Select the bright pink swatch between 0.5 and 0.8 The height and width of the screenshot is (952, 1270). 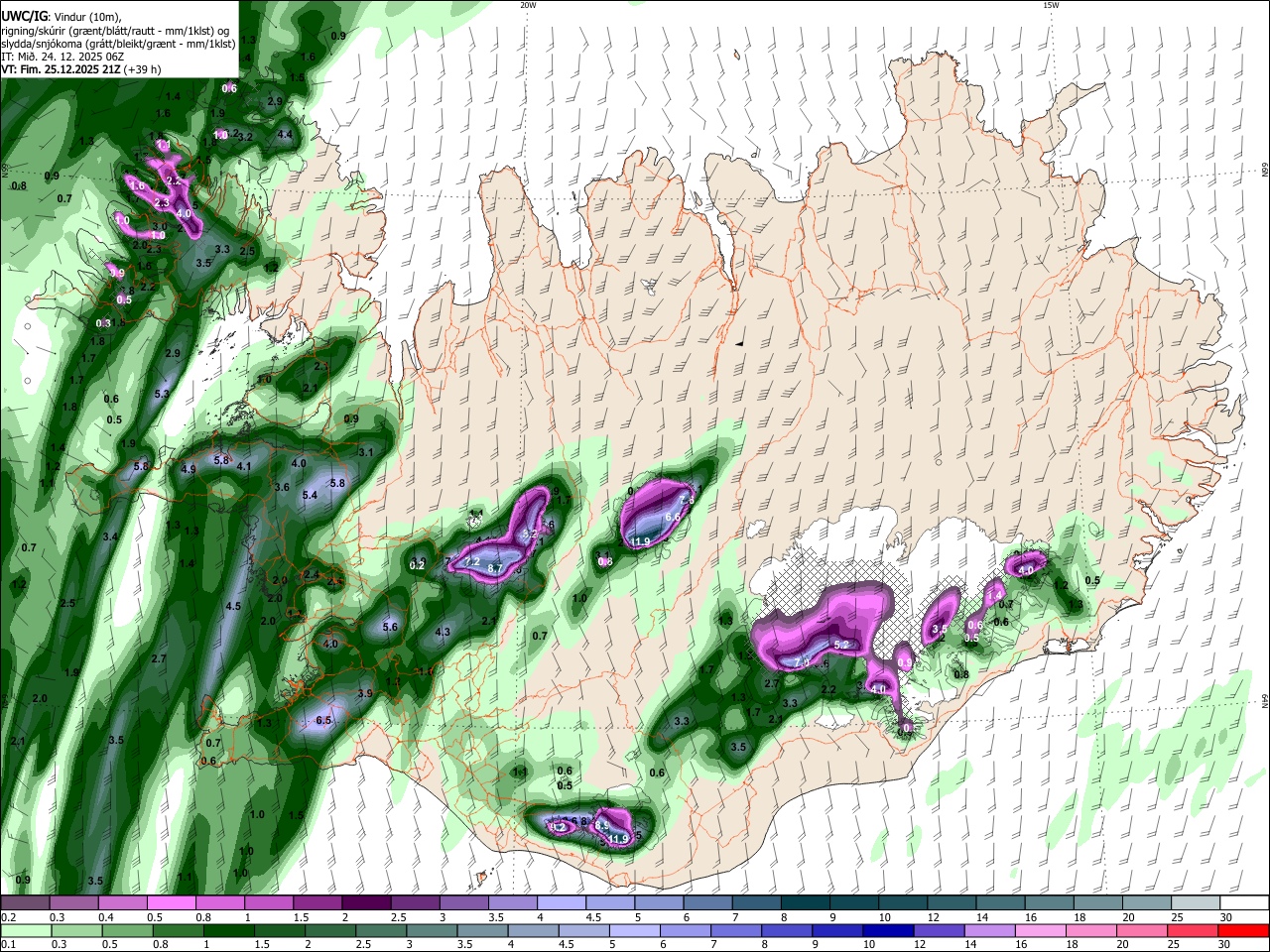171,903
